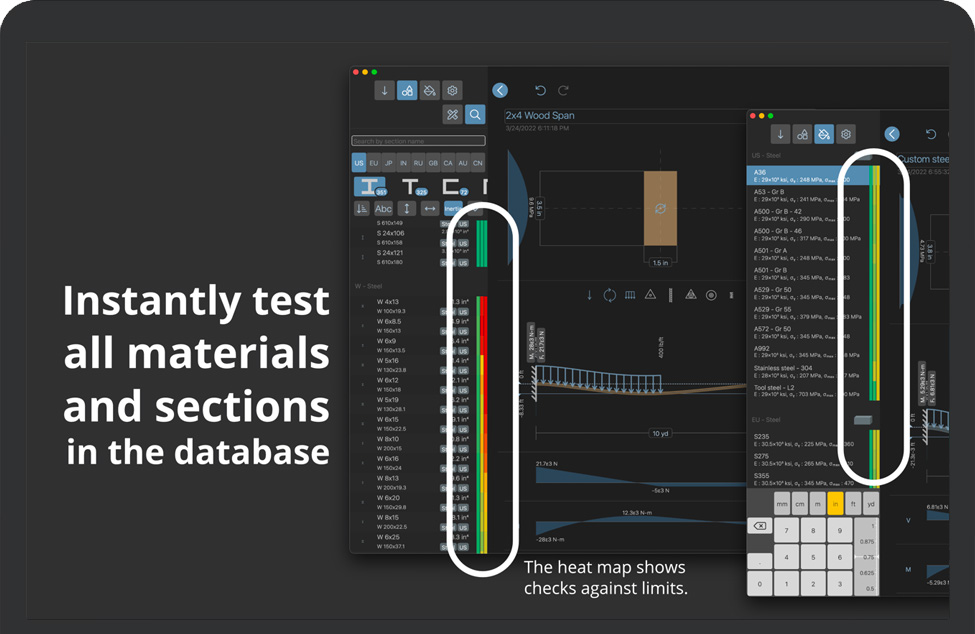
Task: Open the materials bucket panel in left window
Action: [430, 91]
